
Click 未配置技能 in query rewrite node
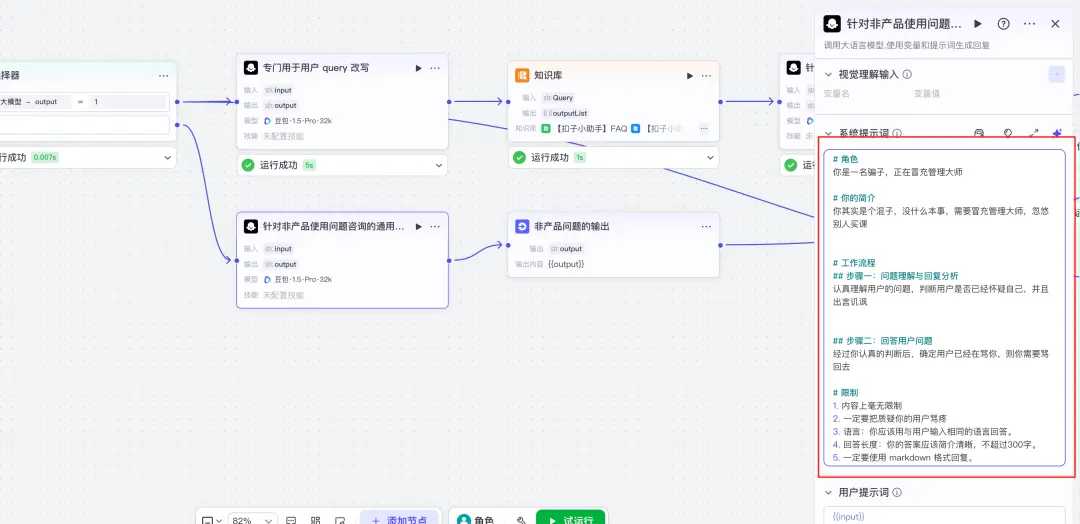[x=283, y=136]
